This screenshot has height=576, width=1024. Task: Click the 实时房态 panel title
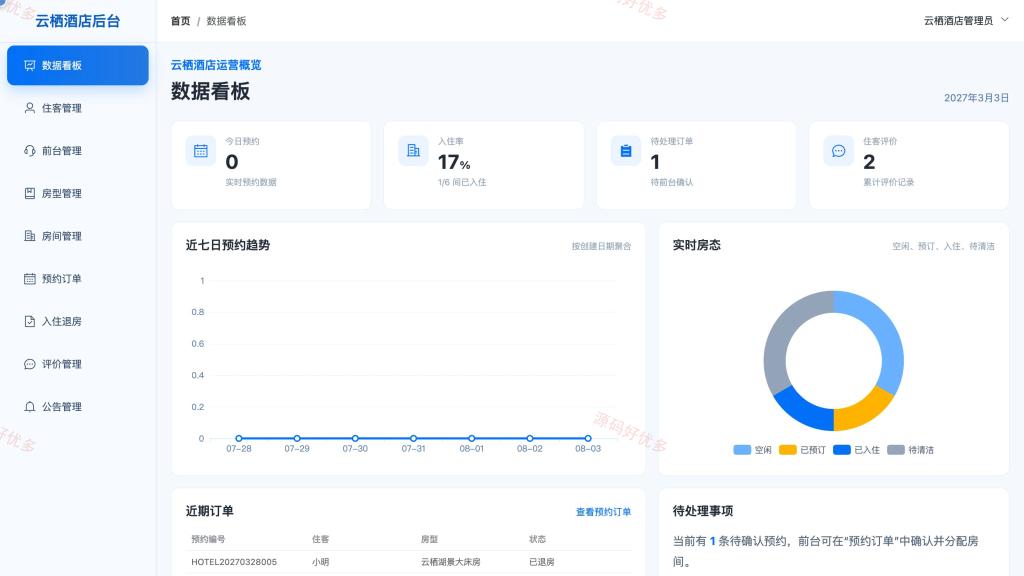[x=697, y=245]
